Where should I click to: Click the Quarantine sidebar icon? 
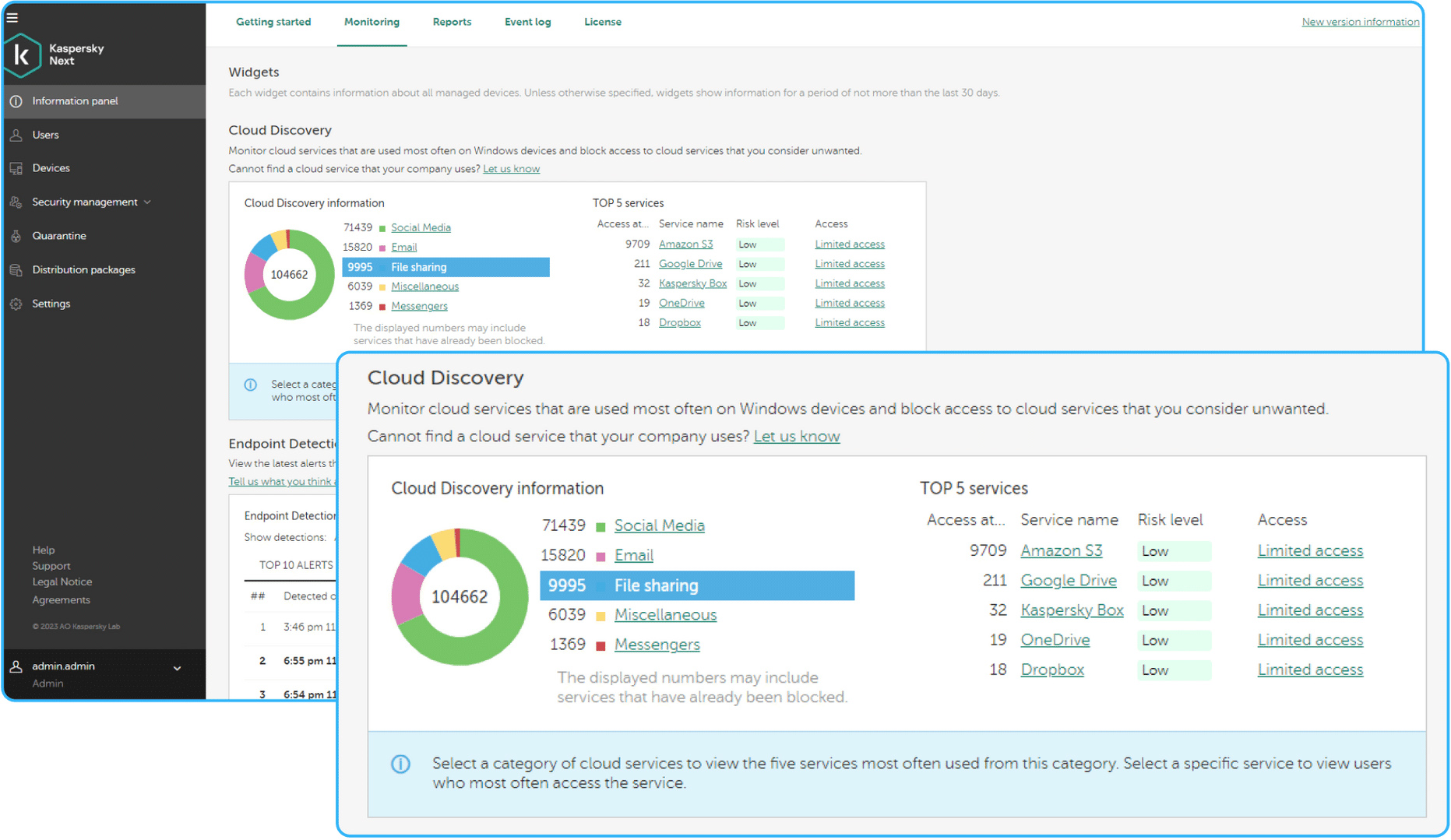coord(16,236)
